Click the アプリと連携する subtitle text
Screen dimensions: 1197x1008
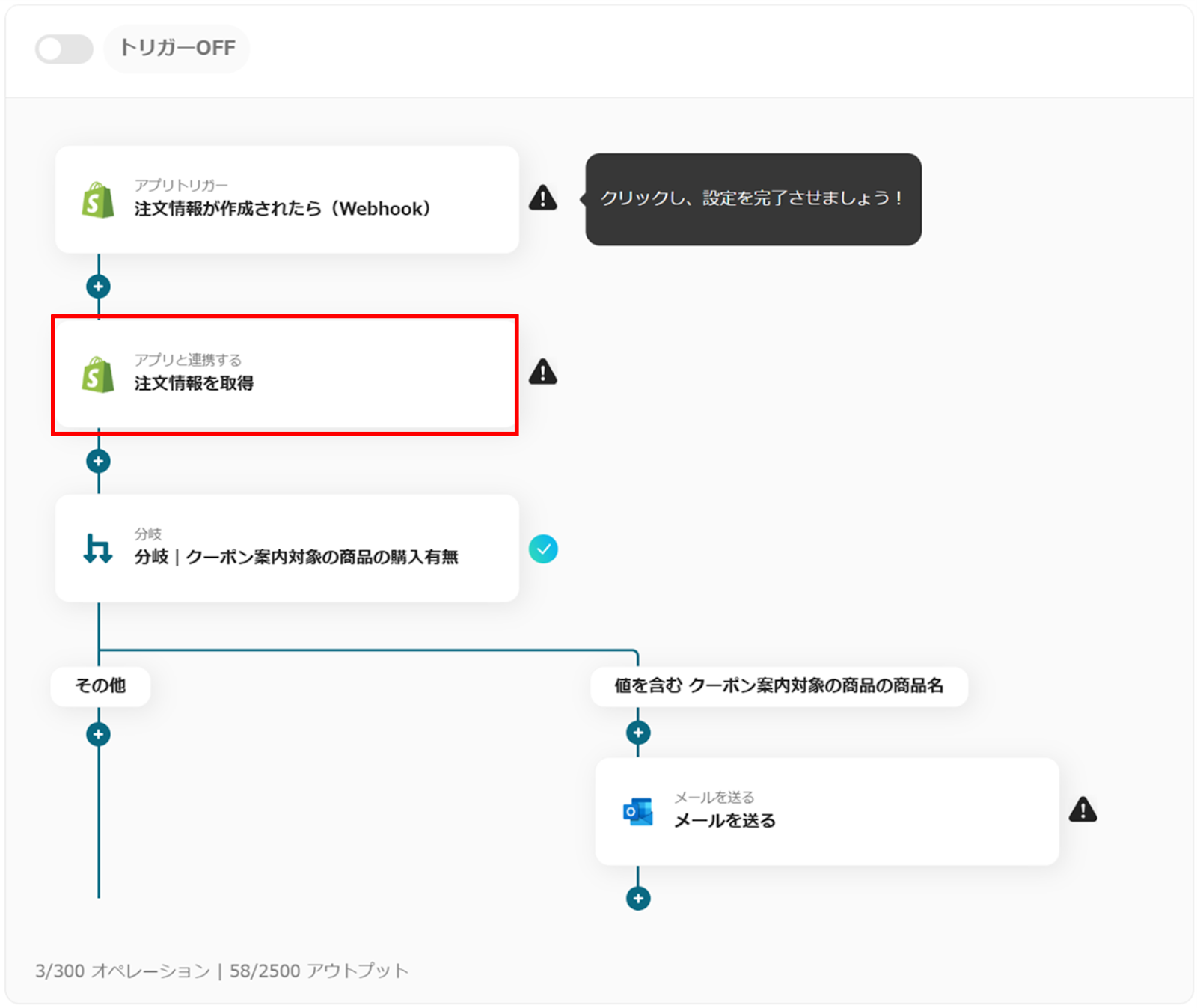(x=188, y=360)
